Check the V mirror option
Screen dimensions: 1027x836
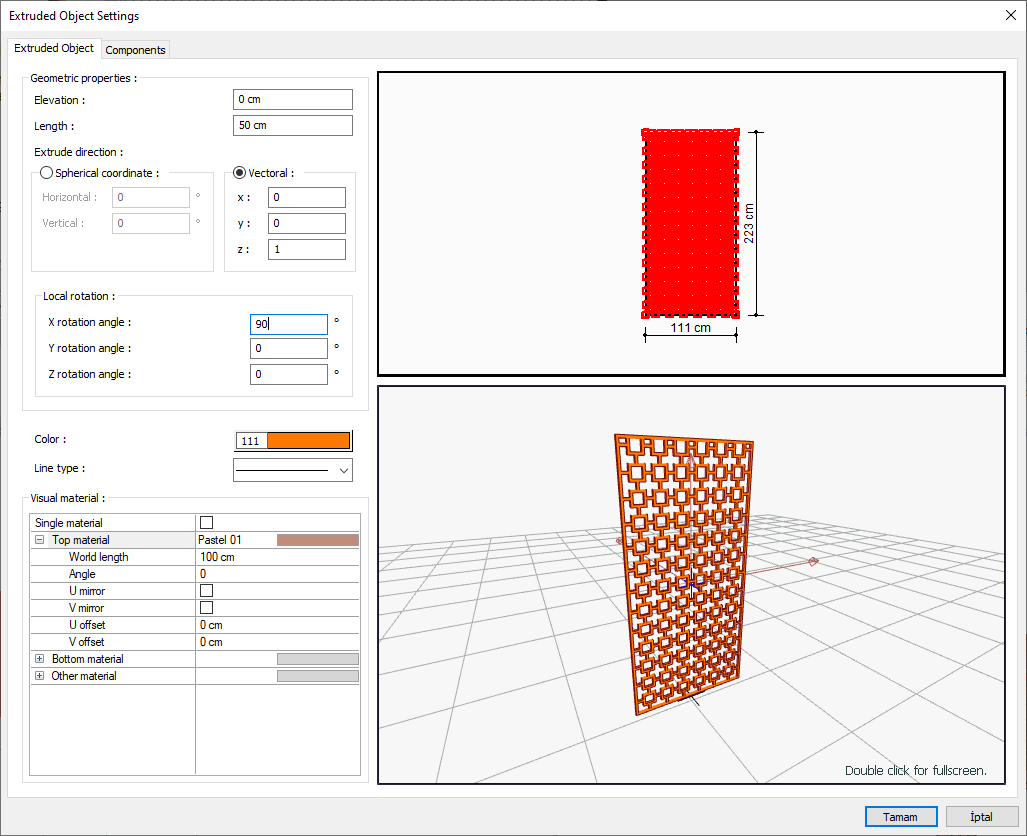pos(207,608)
